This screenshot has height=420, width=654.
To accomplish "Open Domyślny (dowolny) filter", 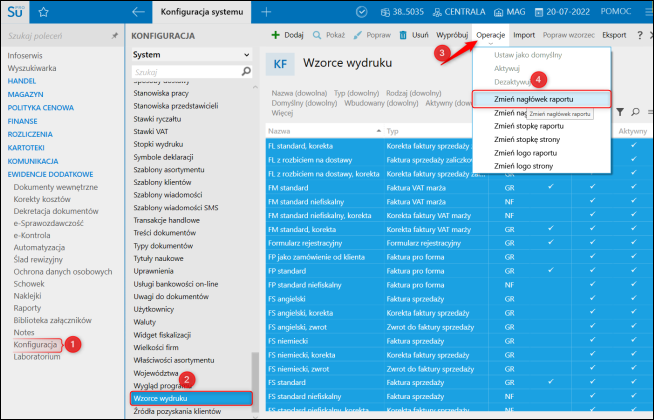I will click(x=304, y=103).
